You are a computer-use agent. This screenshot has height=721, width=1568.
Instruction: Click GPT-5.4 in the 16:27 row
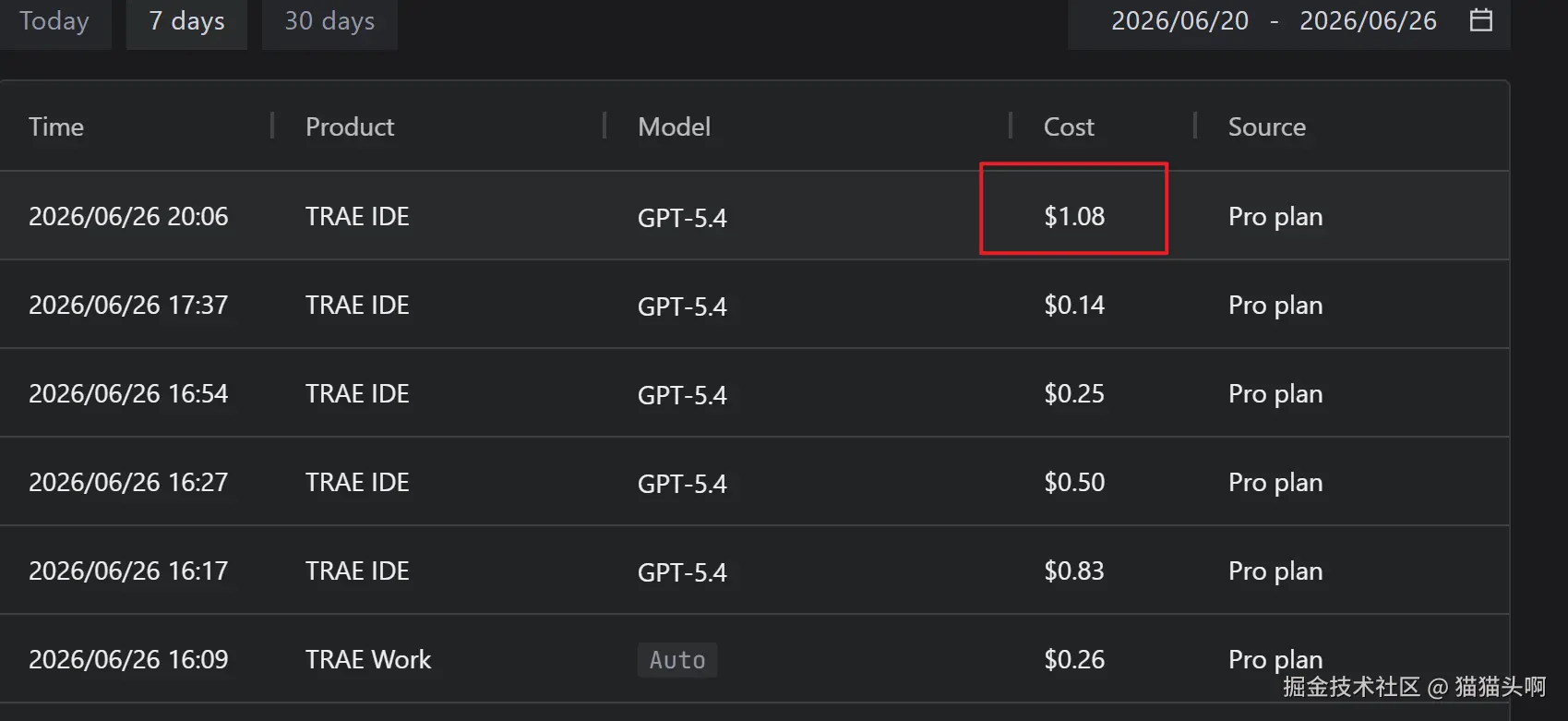coord(682,484)
